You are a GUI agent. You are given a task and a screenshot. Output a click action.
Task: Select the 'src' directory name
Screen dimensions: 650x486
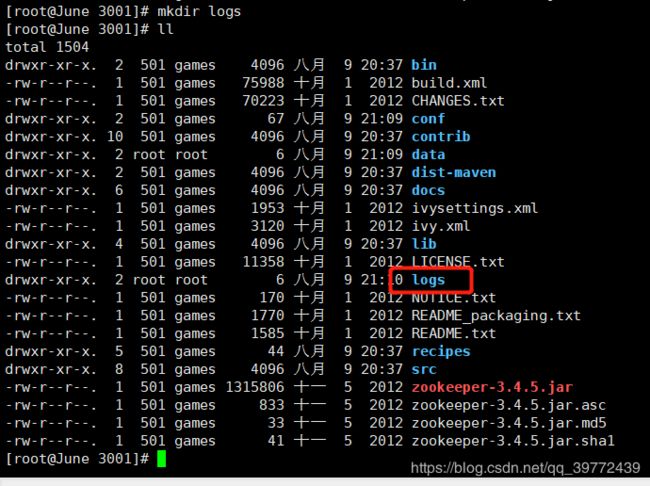tap(424, 369)
